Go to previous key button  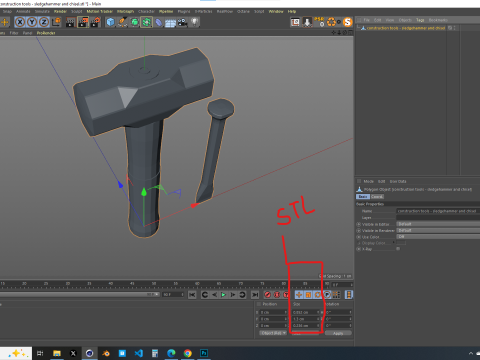(x=205, y=295)
